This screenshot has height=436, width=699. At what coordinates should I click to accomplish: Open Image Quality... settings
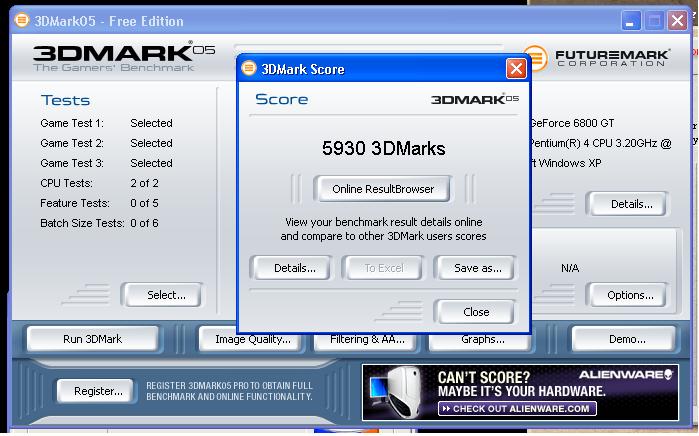tap(252, 340)
